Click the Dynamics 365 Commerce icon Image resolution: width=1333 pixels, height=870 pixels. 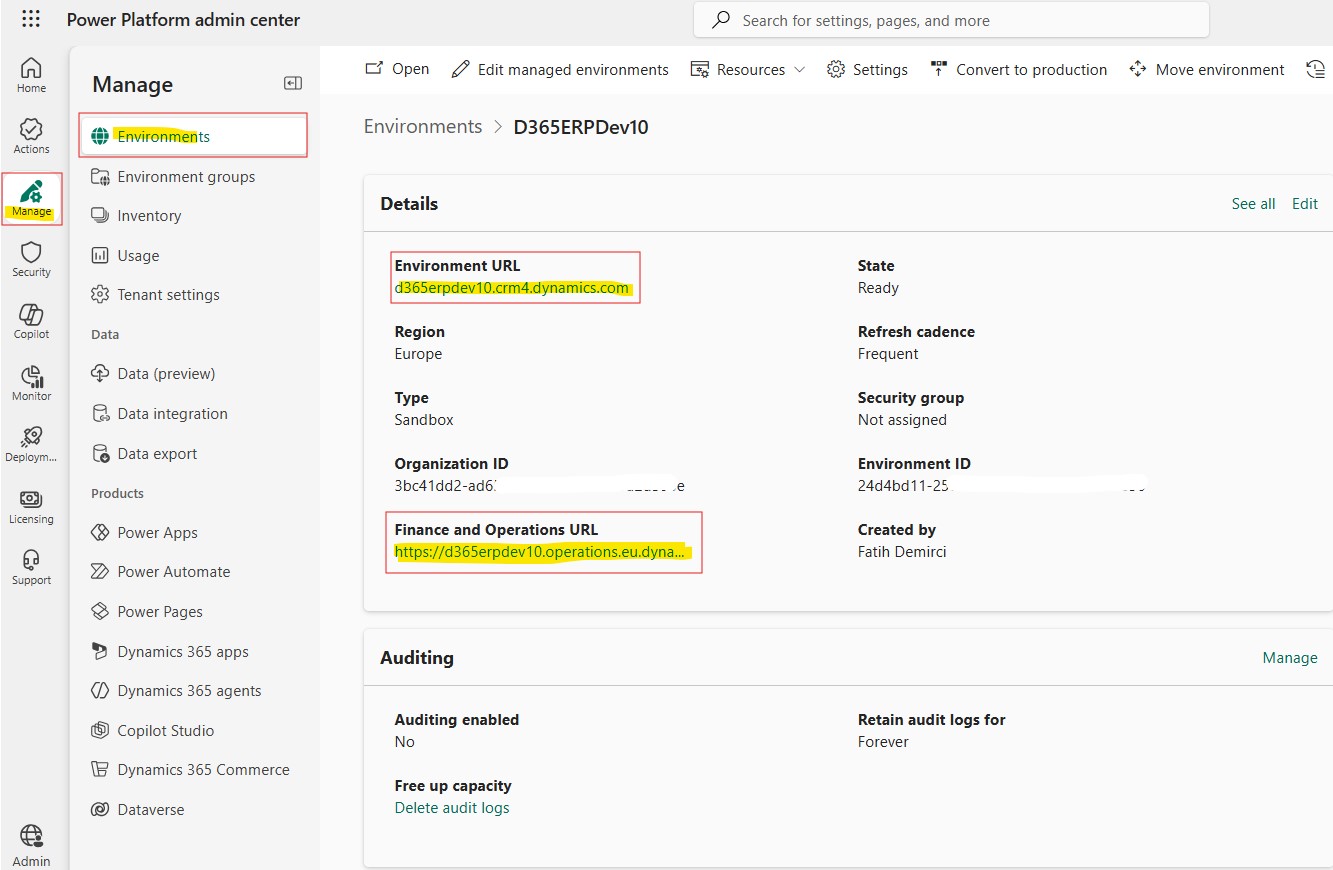[x=100, y=770]
